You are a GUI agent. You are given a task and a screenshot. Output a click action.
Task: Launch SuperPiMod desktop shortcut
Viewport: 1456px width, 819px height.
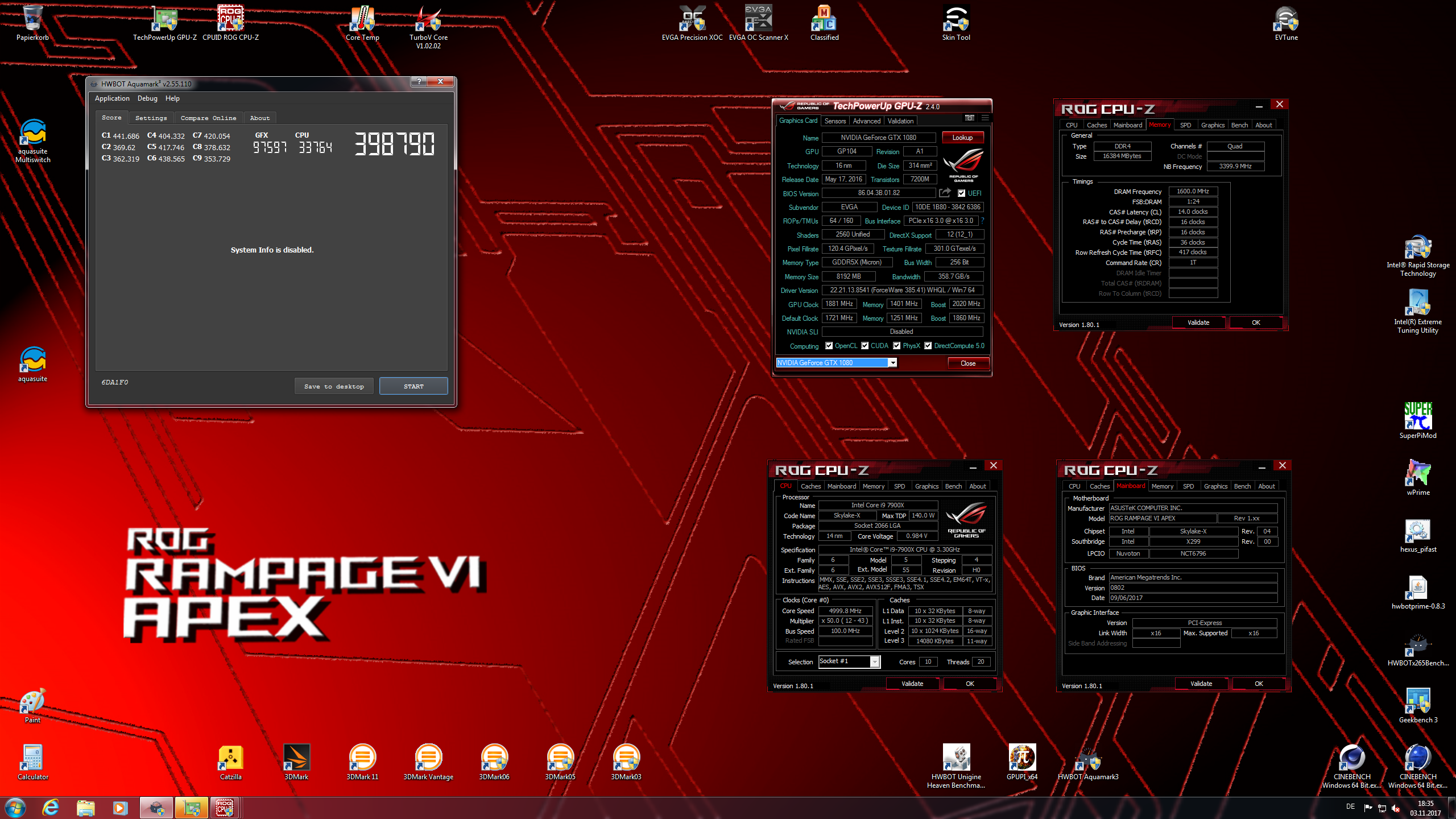pos(1418,421)
